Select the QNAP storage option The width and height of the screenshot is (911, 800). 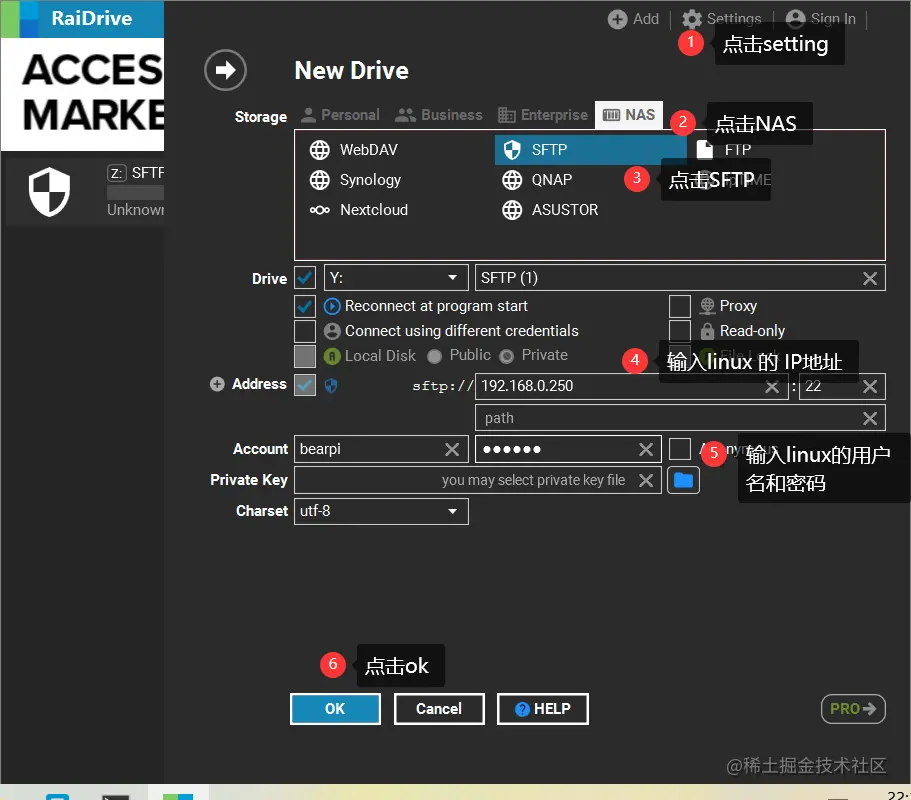[537, 180]
